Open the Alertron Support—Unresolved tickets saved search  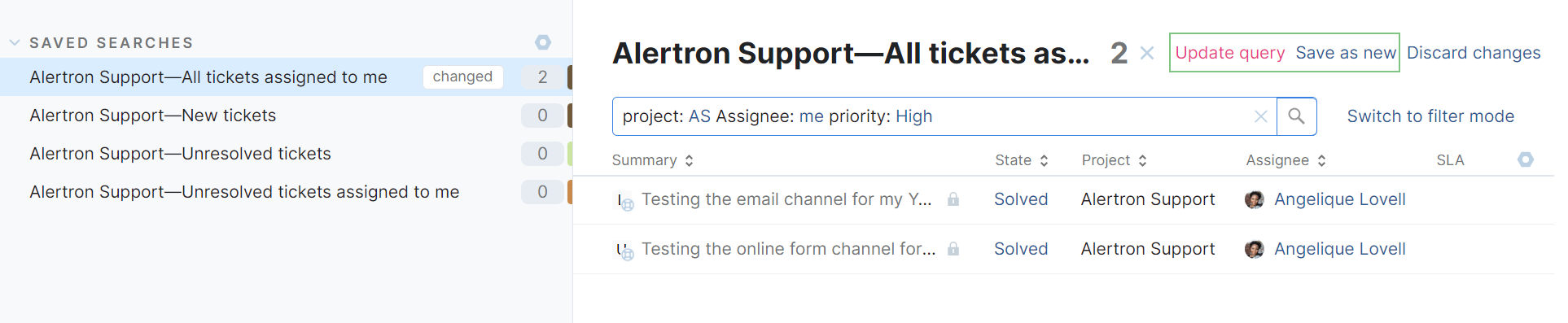[x=181, y=154]
